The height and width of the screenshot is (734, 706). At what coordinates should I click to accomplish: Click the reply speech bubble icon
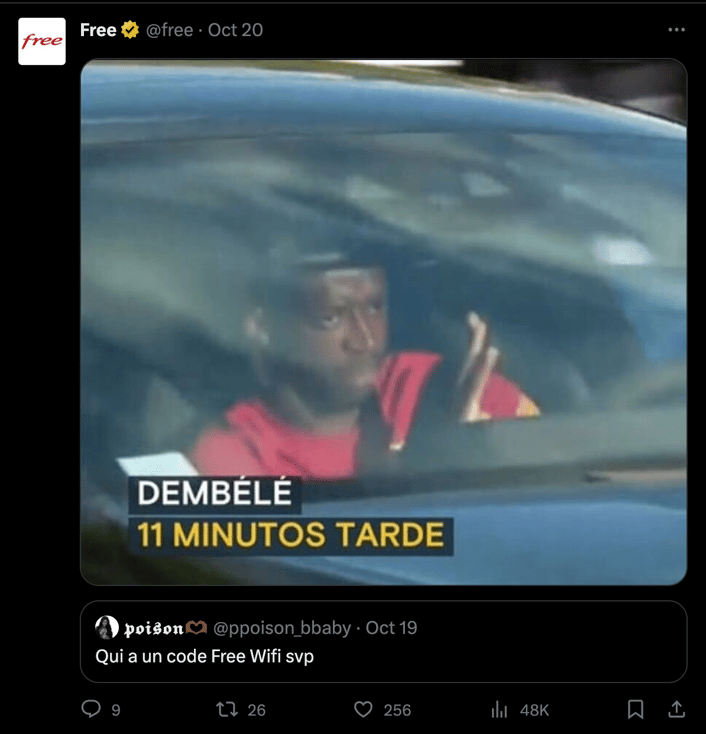click(x=91, y=709)
